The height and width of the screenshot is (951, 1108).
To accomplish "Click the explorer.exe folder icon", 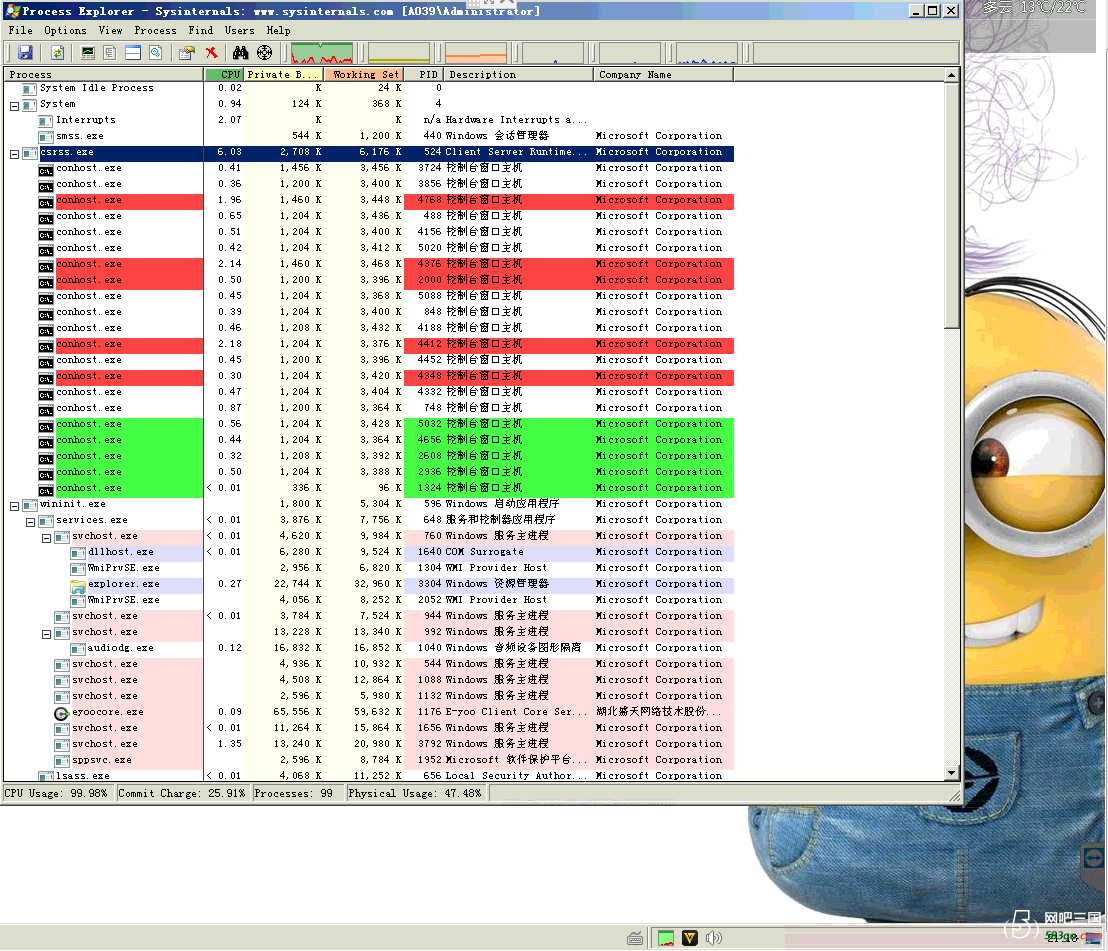I will point(78,585).
